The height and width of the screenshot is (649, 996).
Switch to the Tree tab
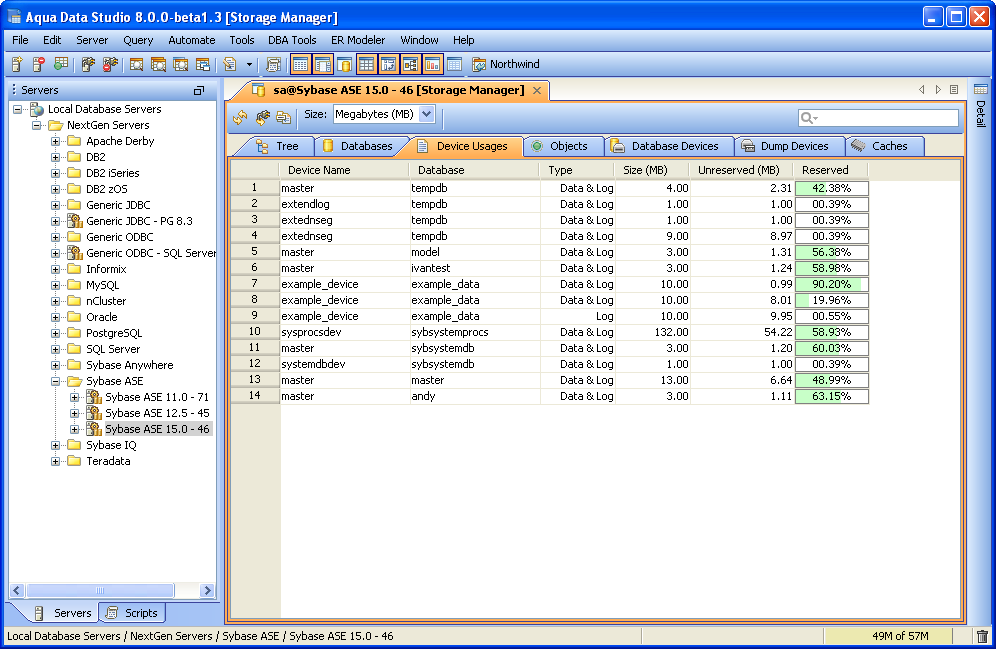click(277, 146)
